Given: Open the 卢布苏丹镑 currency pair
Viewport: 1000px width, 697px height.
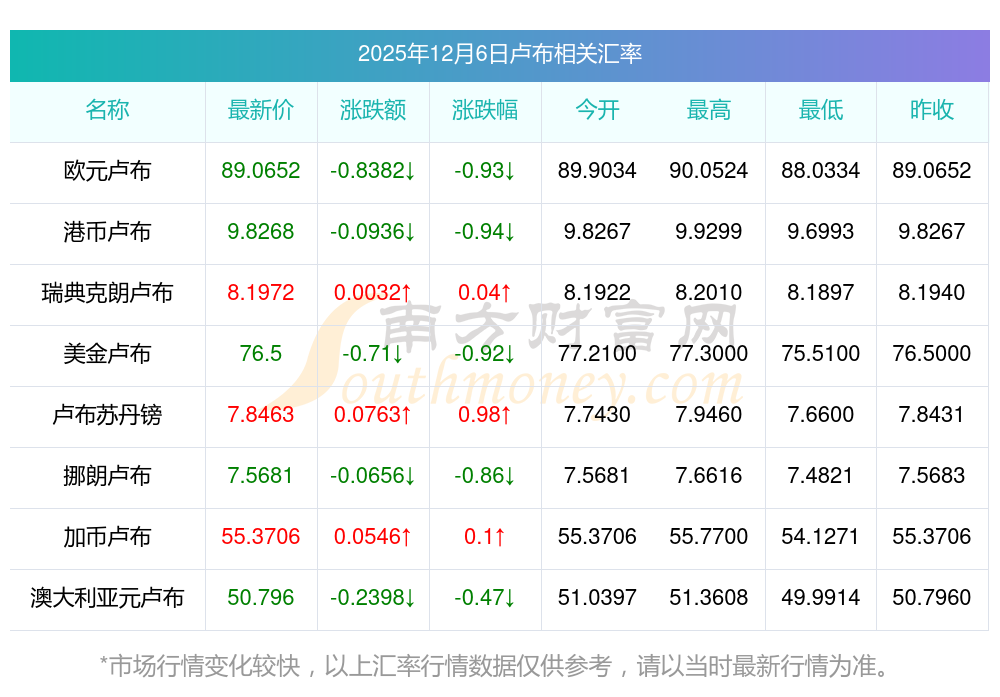Looking at the screenshot, I should (107, 415).
